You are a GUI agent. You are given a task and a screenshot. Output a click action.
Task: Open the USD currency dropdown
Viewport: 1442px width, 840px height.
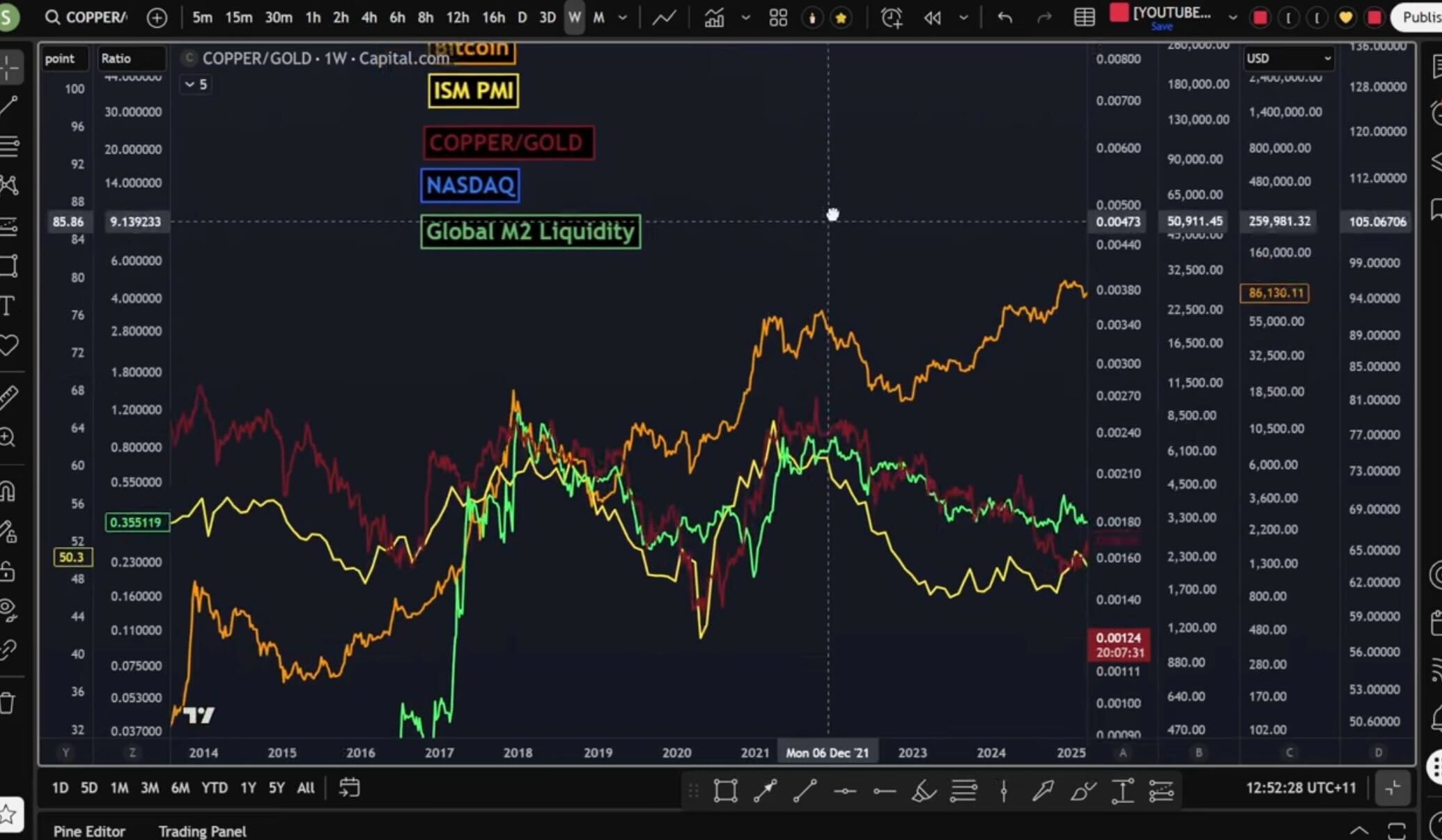pos(1288,59)
